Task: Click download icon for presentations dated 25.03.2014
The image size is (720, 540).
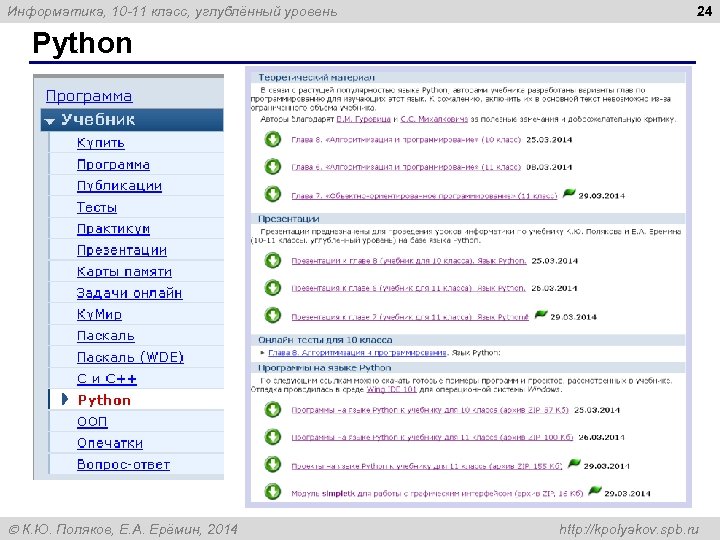Action: (x=273, y=260)
